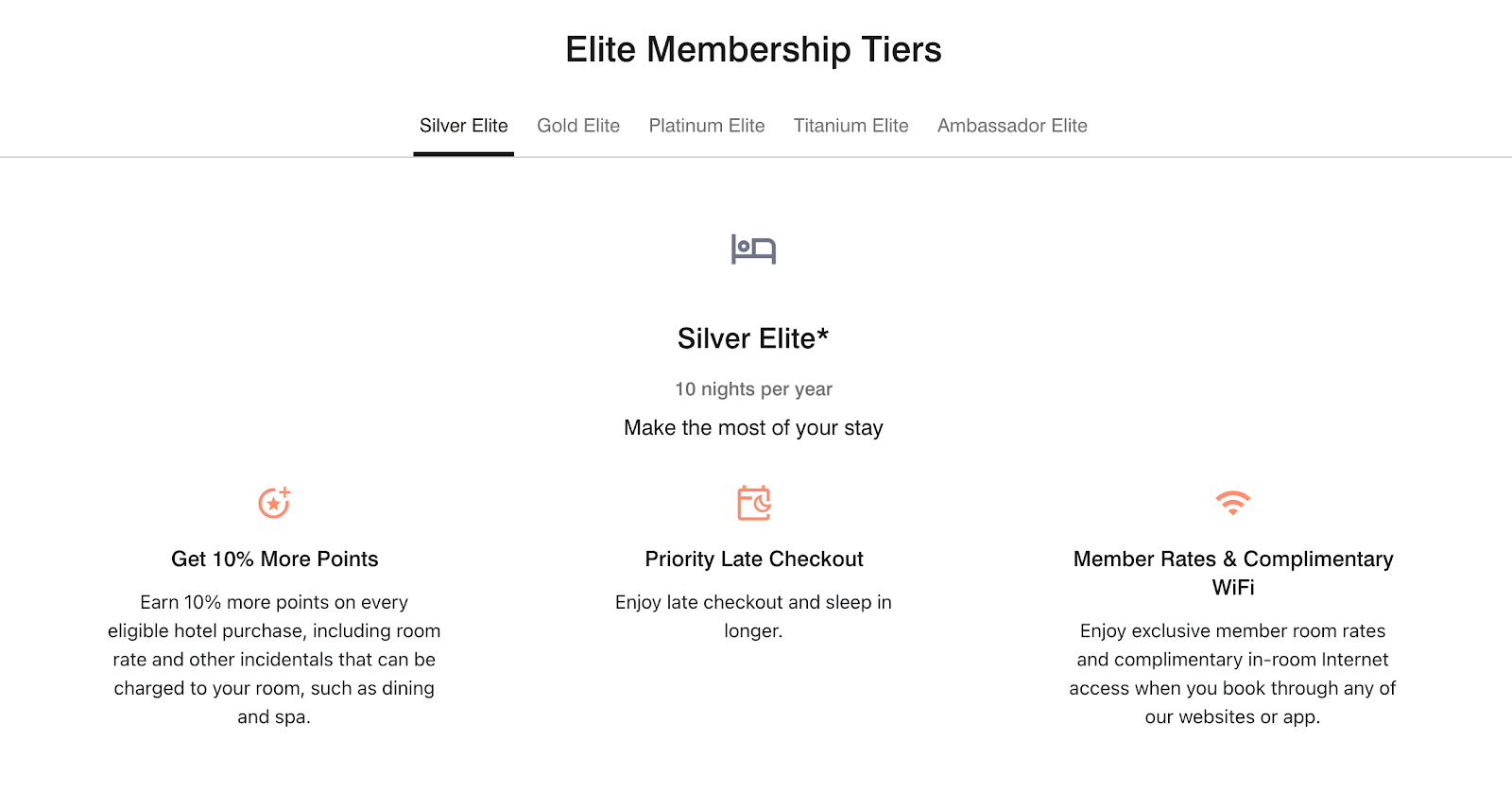The width and height of the screenshot is (1512, 792).
Task: Select the Silver Elite tab
Action: coord(464,126)
